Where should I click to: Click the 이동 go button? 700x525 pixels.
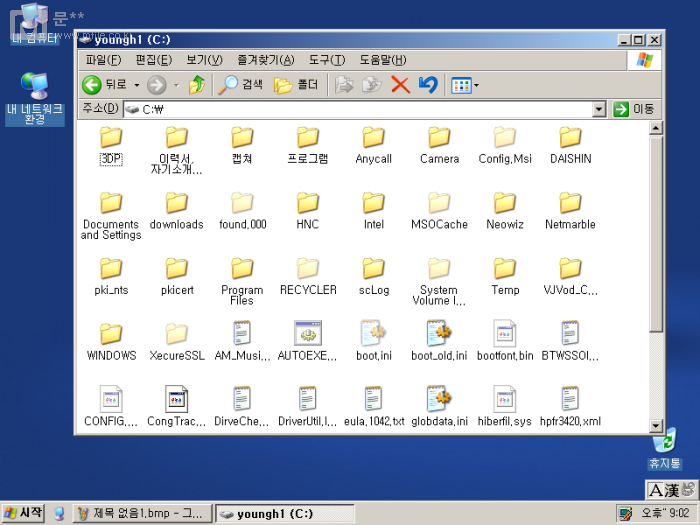pyautogui.click(x=634, y=109)
